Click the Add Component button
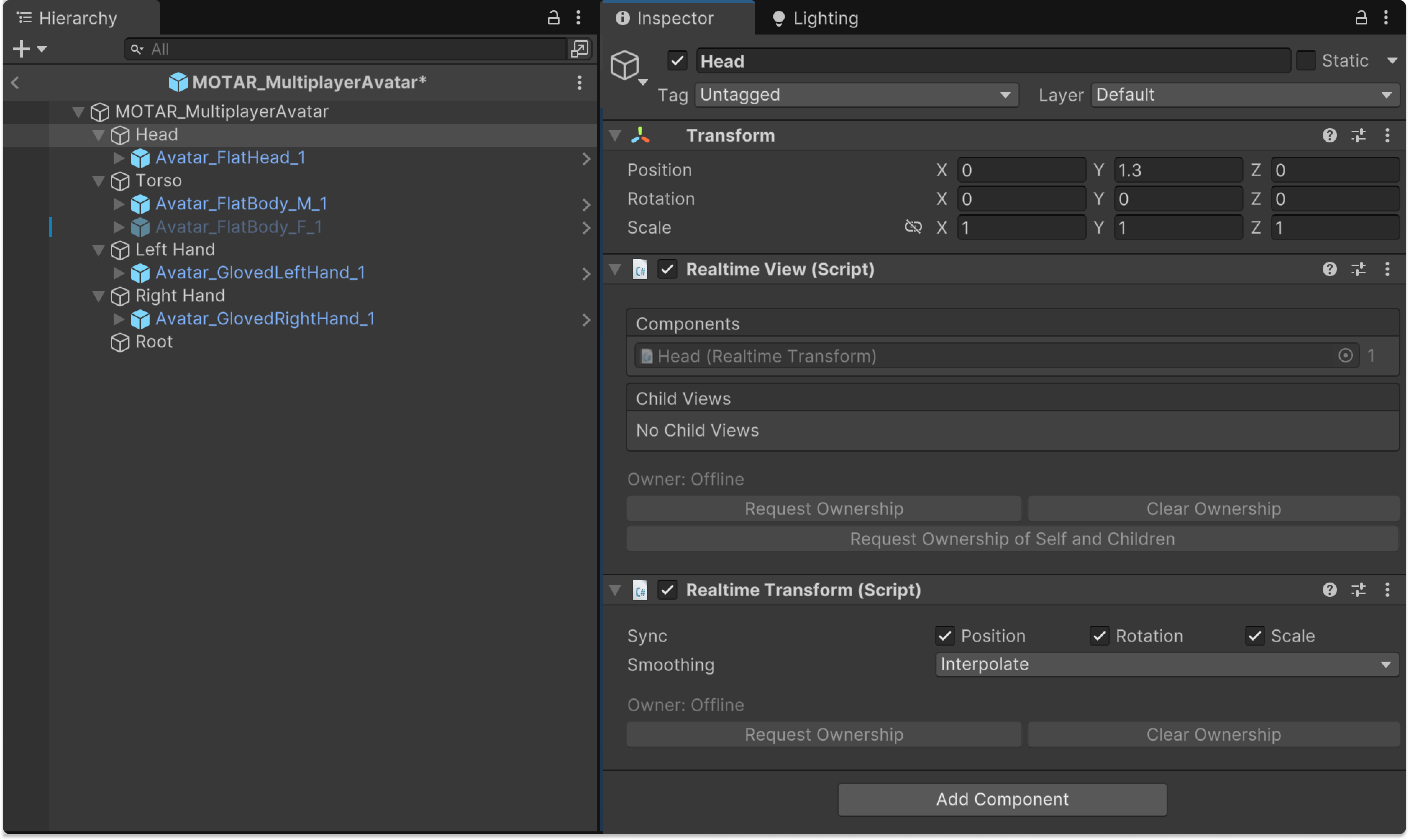1409x840 pixels. (1002, 799)
